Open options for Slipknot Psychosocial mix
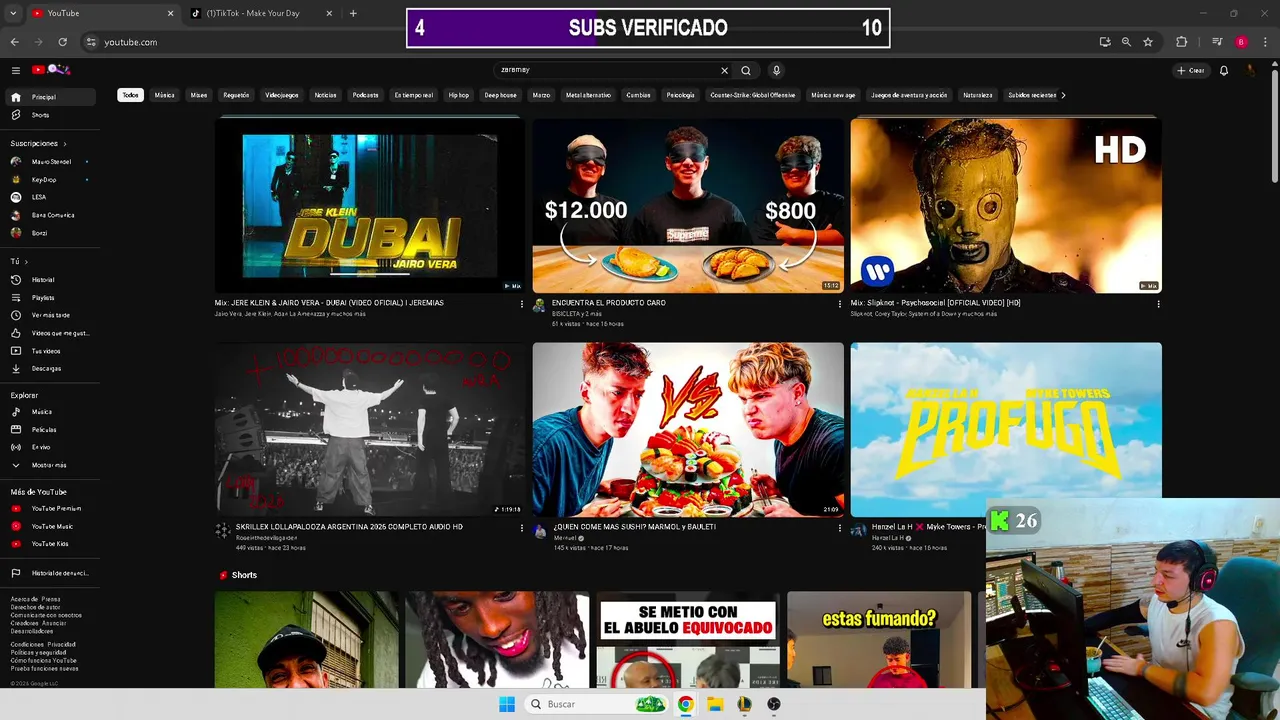This screenshot has height=720, width=1280. (x=1158, y=304)
